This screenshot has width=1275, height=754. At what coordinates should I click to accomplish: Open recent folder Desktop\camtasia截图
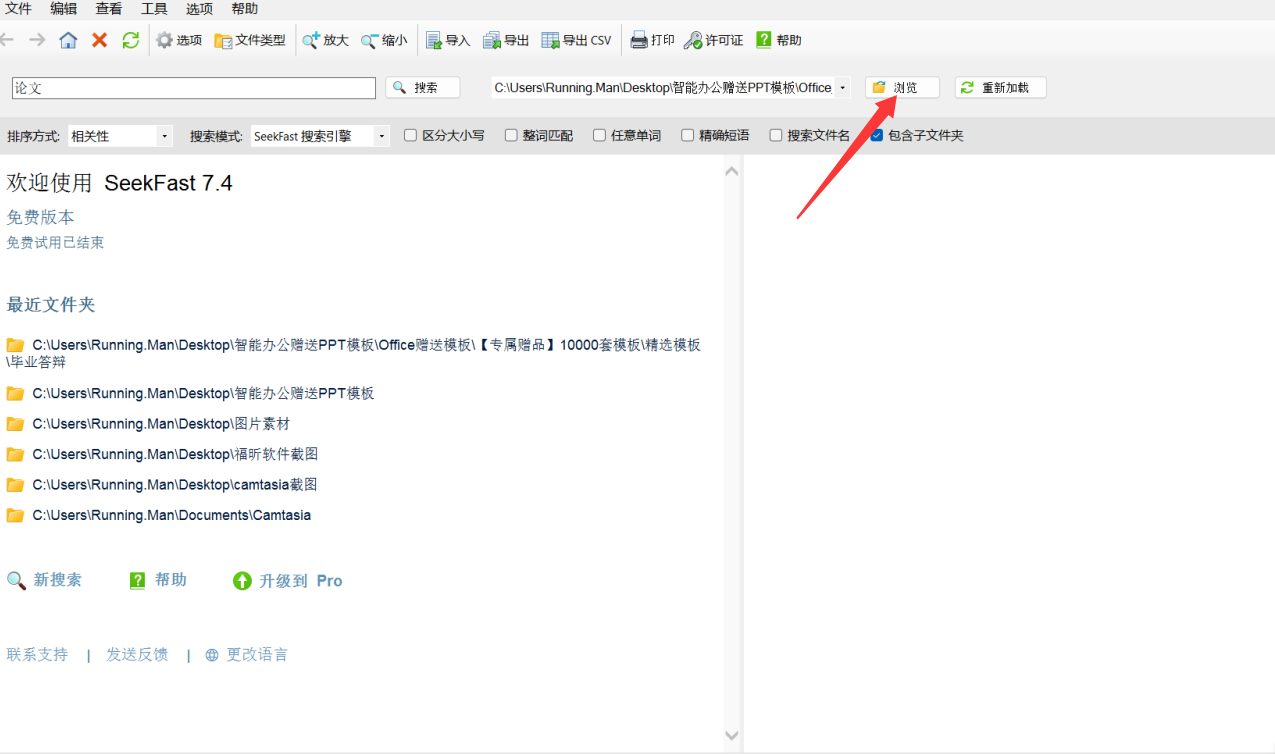[175, 484]
